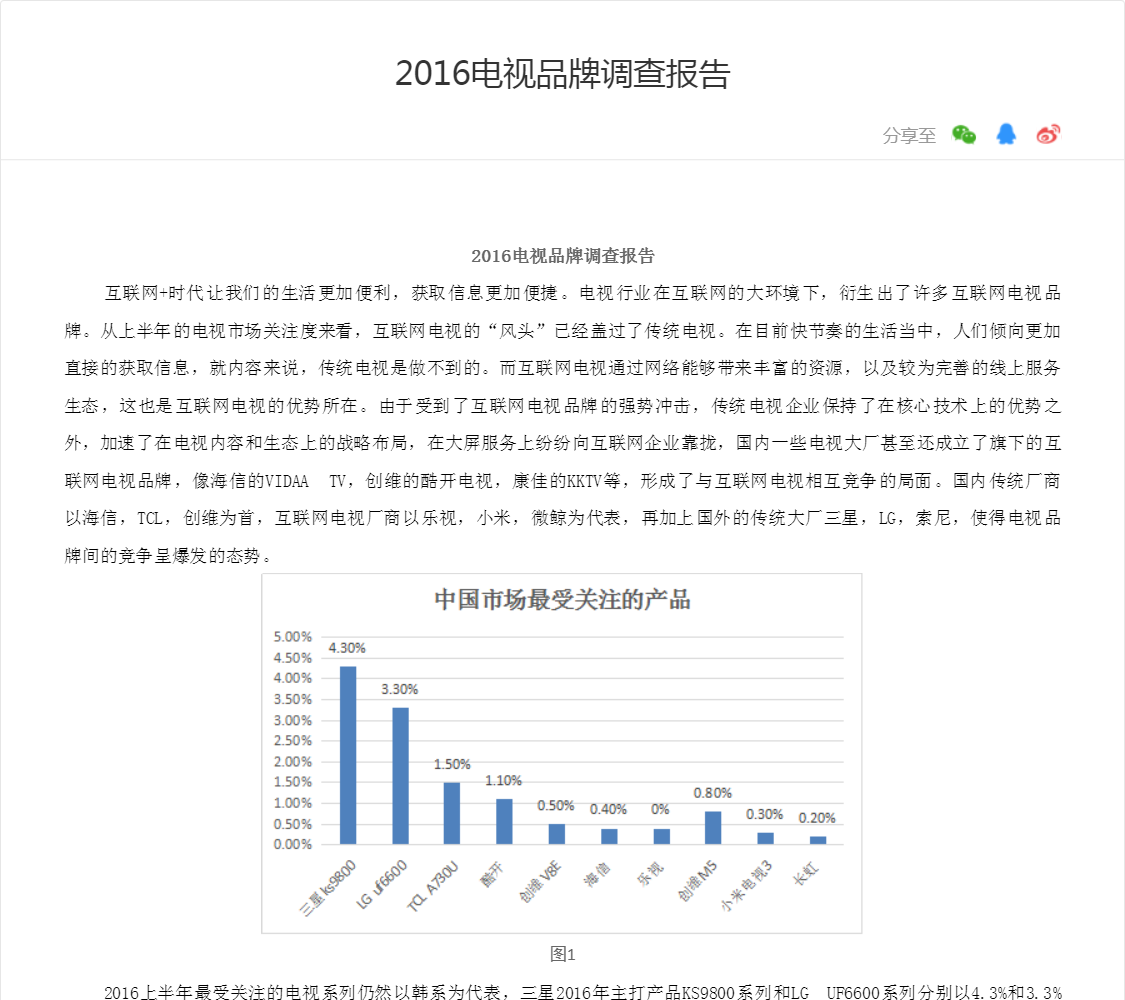Click the 0.00% axis label
This screenshot has height=1000, width=1125.
click(293, 844)
